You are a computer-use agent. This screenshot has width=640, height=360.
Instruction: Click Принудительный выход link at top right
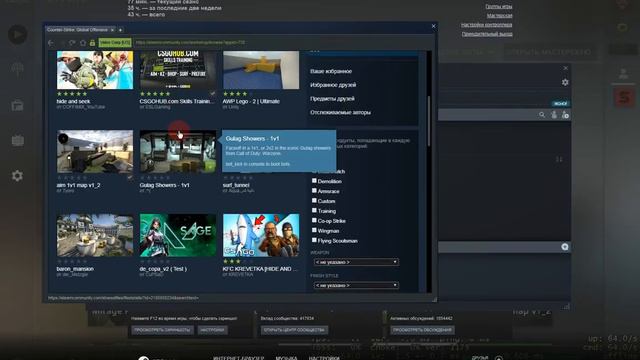[487, 34]
